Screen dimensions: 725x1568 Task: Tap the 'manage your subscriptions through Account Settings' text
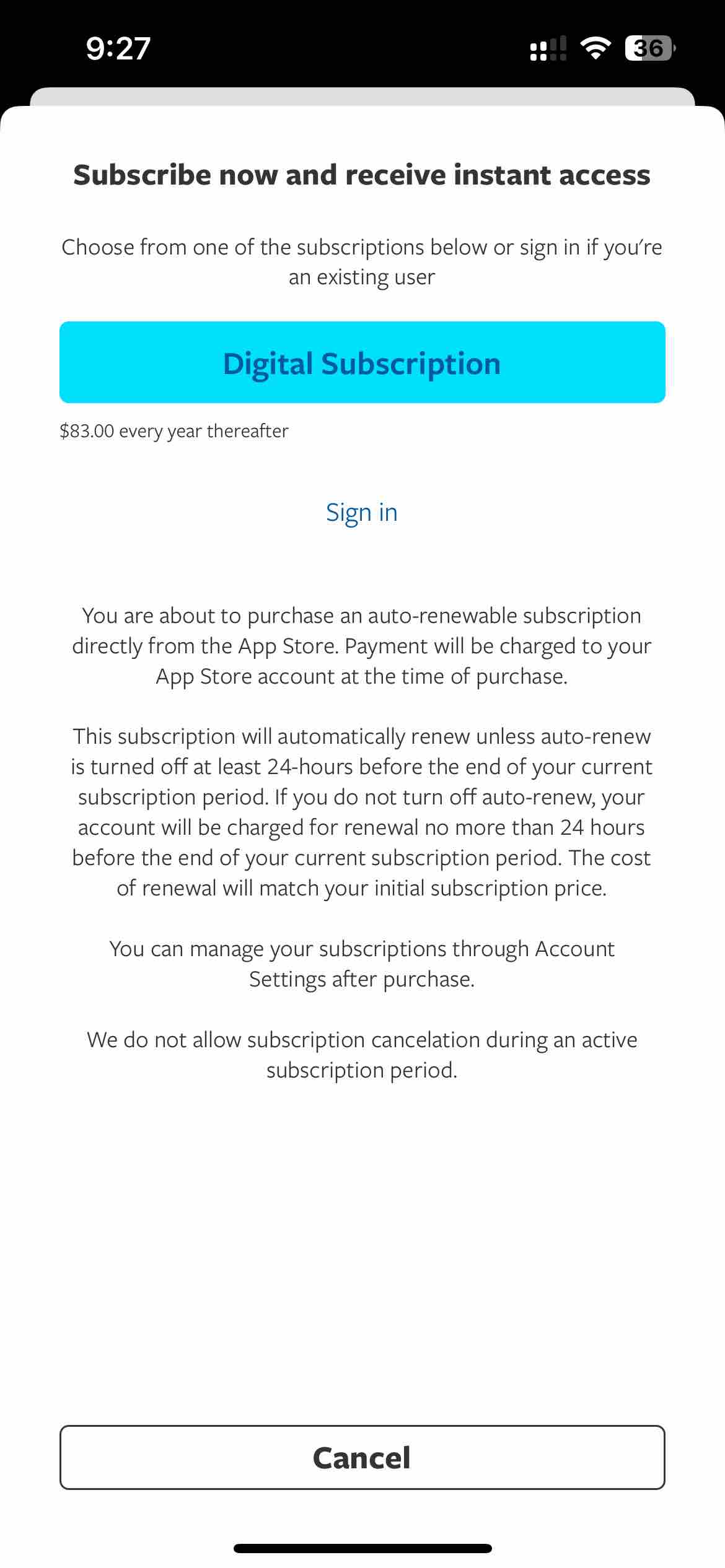click(x=362, y=964)
